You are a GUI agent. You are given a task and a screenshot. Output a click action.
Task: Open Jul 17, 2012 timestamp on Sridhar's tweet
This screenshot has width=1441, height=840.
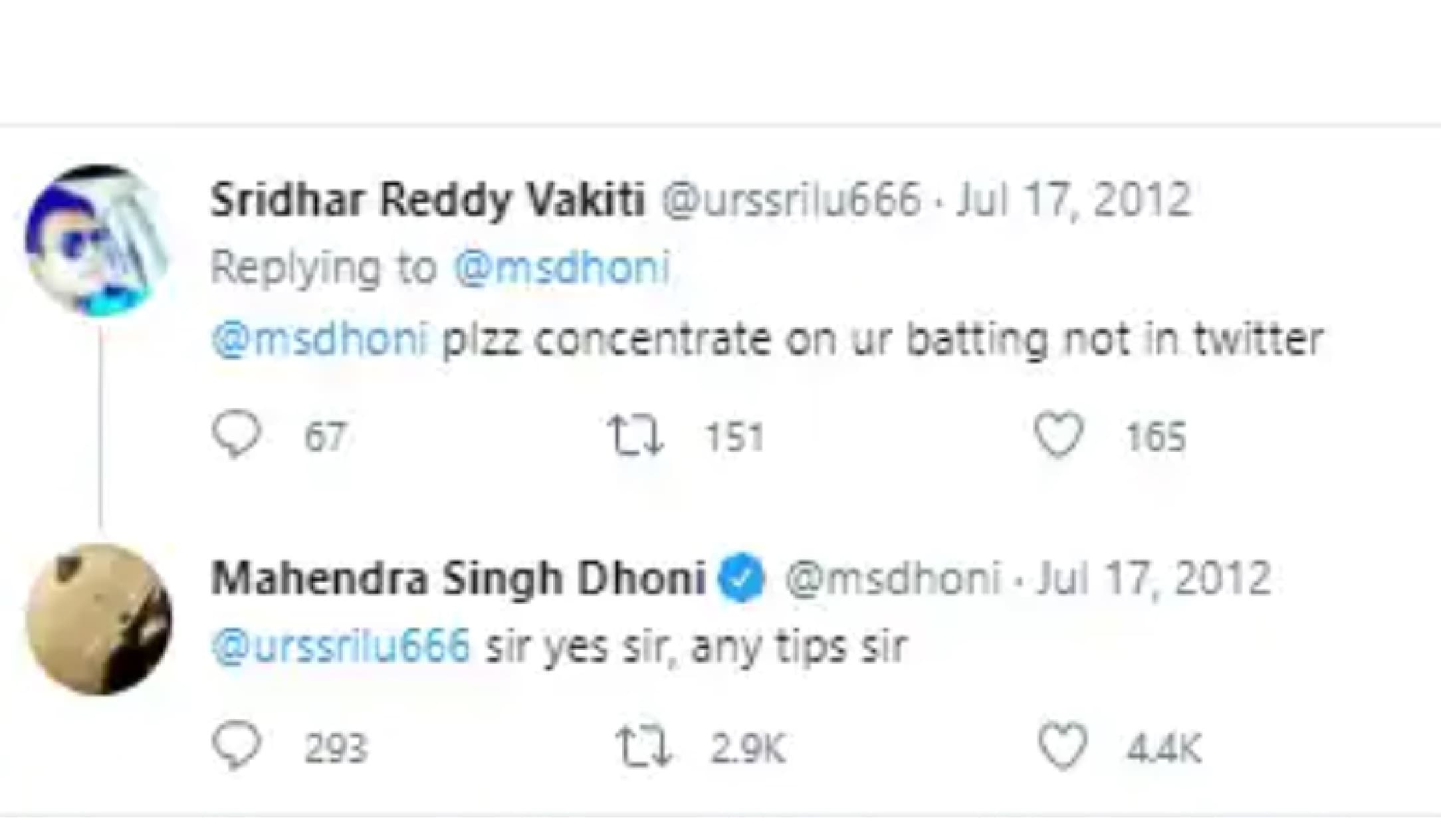click(1071, 200)
